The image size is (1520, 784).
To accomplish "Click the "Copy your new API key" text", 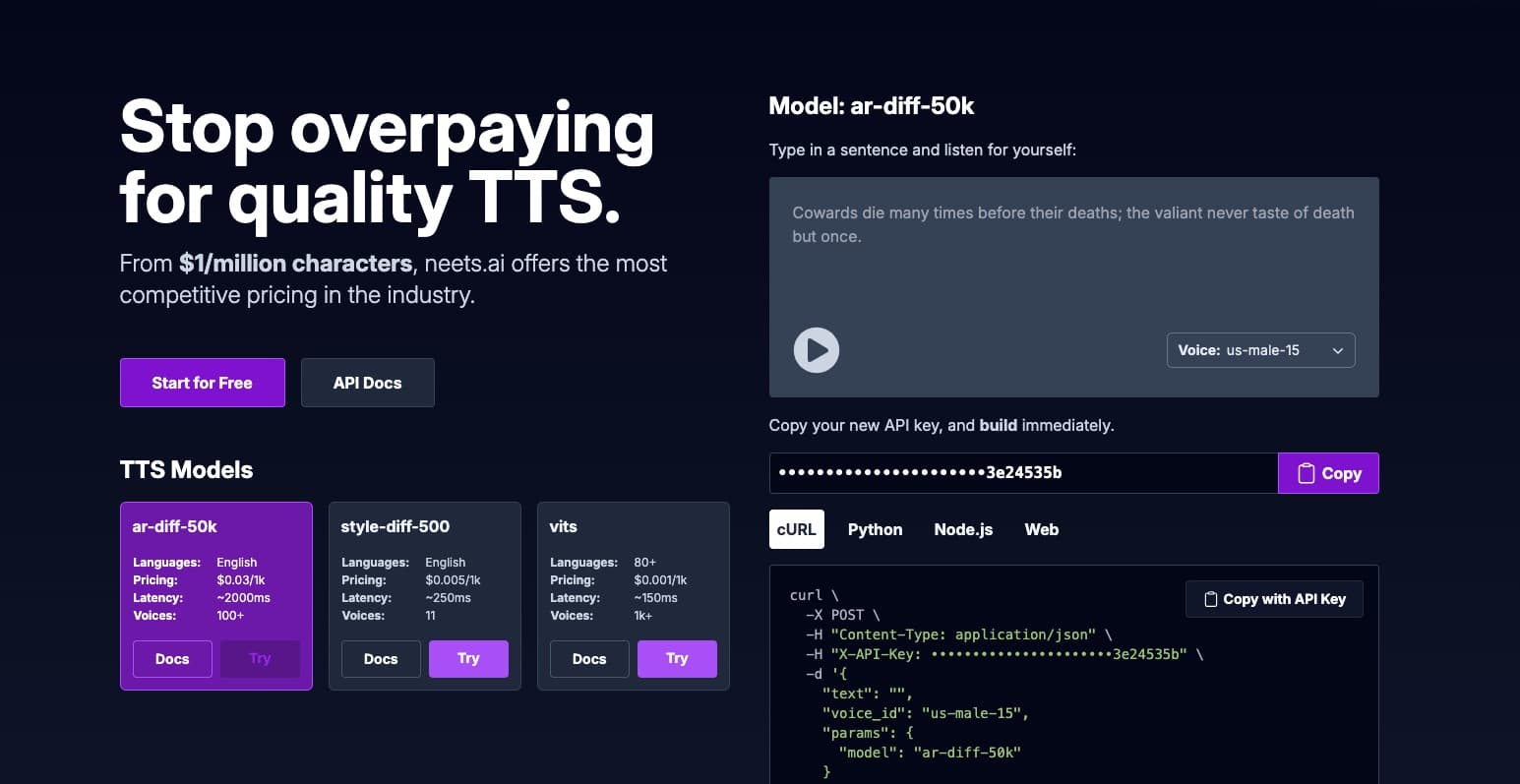I will (942, 426).
